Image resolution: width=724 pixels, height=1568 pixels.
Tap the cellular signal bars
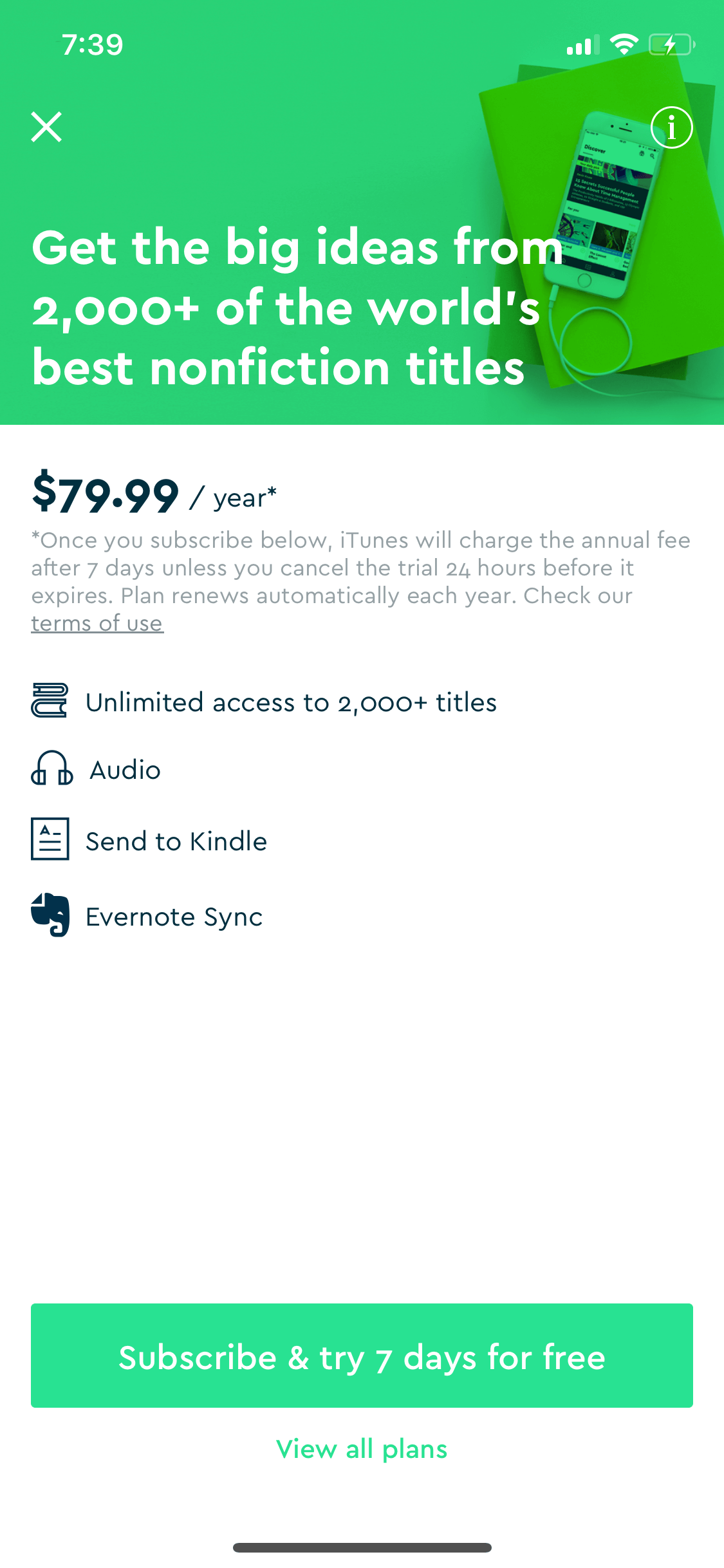582,45
